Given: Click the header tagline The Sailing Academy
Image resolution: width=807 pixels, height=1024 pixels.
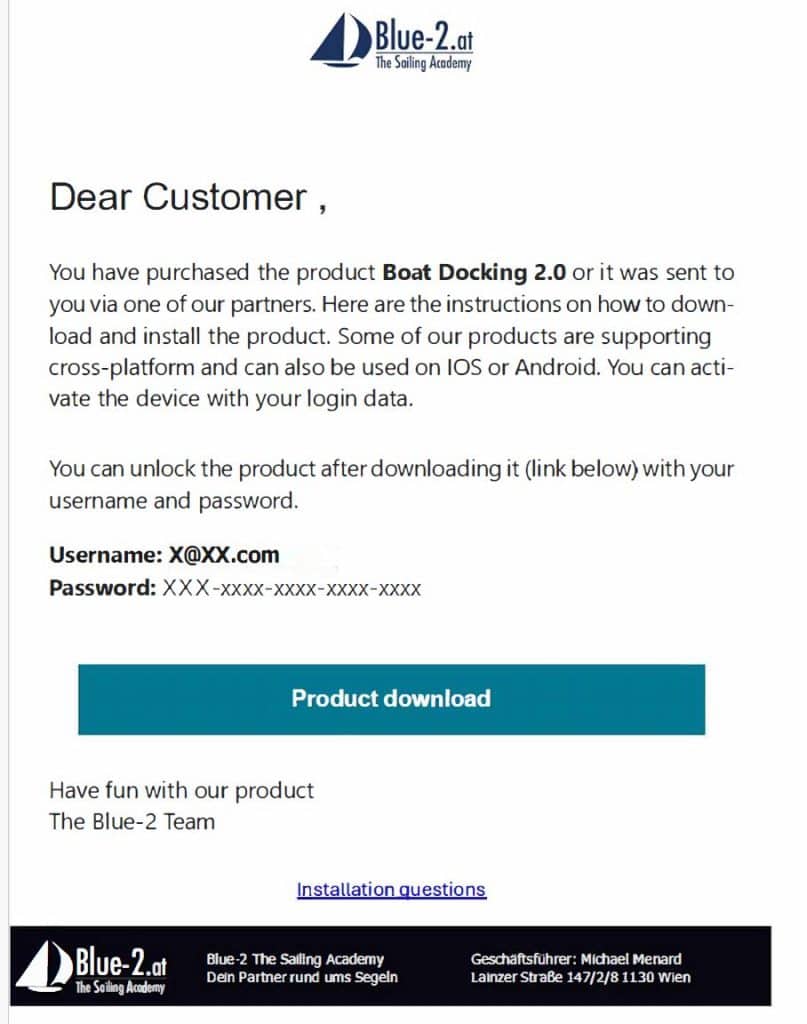Looking at the screenshot, I should click(422, 63).
